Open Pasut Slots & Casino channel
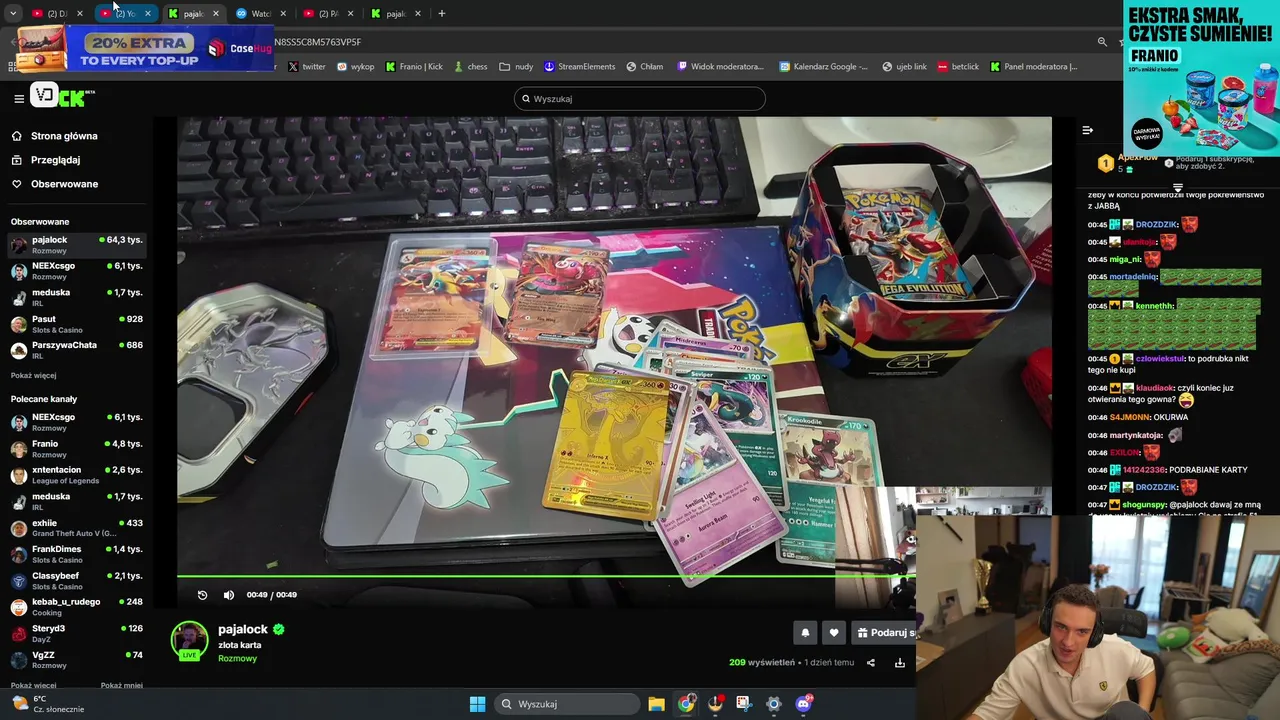This screenshot has height=720, width=1280. click(76, 324)
